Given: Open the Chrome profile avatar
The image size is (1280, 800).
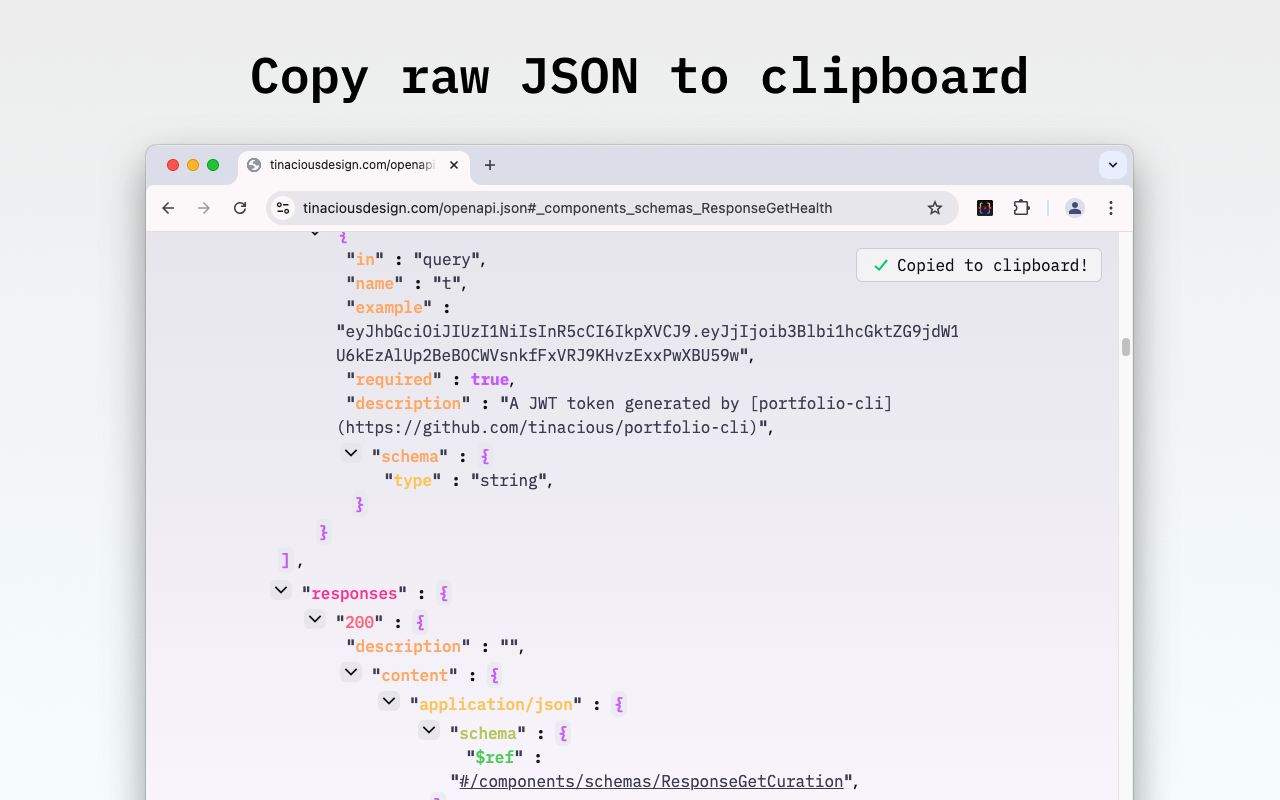Looking at the screenshot, I should click(1075, 208).
